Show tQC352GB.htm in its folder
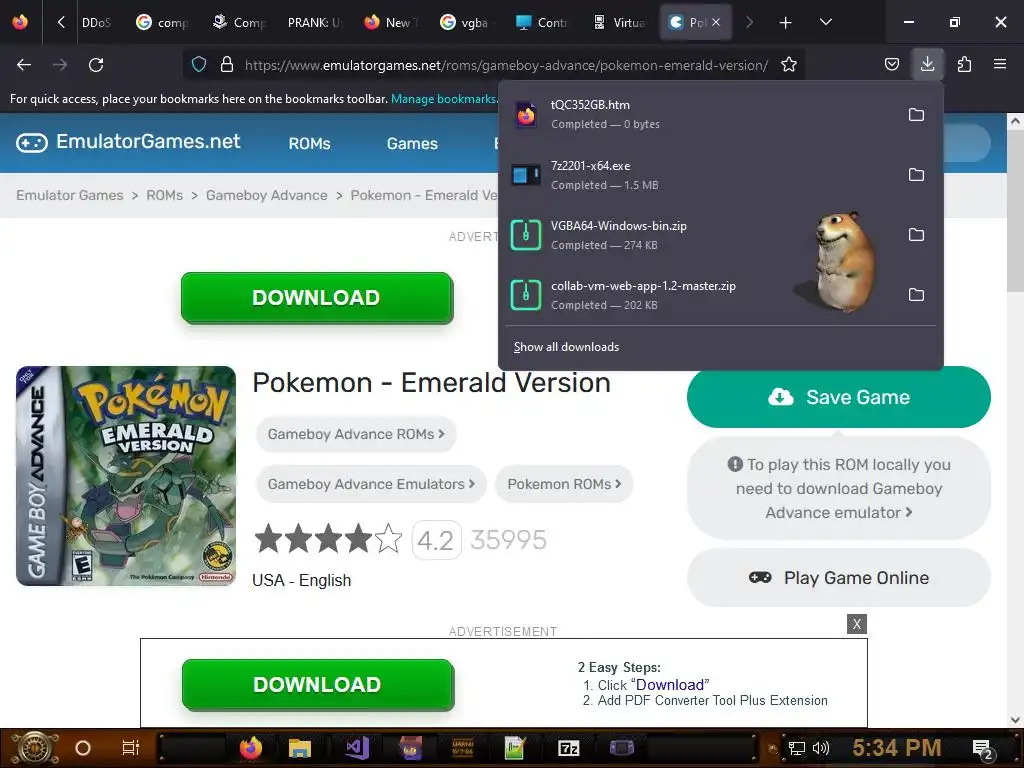 point(916,114)
